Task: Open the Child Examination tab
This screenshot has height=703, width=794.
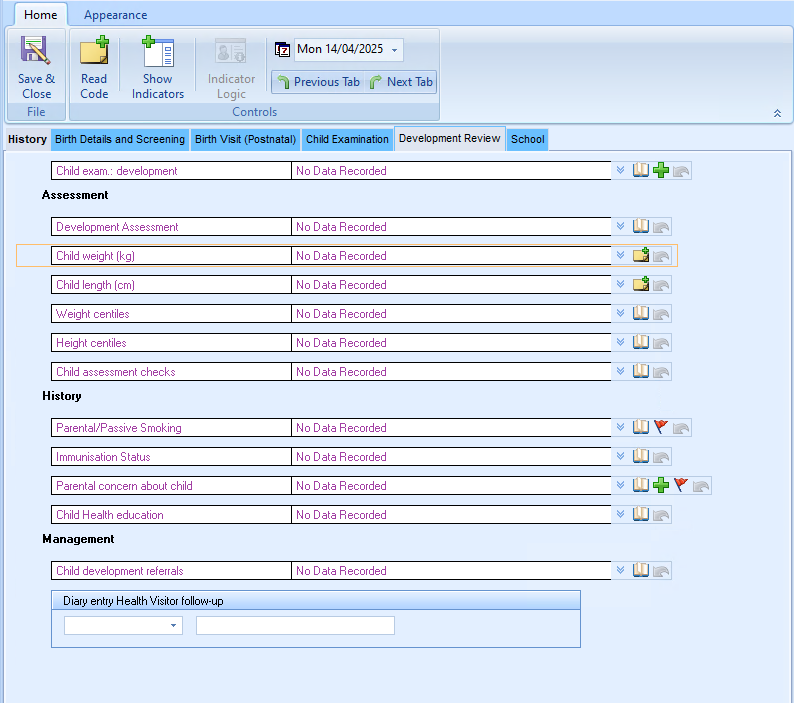Action: coord(347,139)
